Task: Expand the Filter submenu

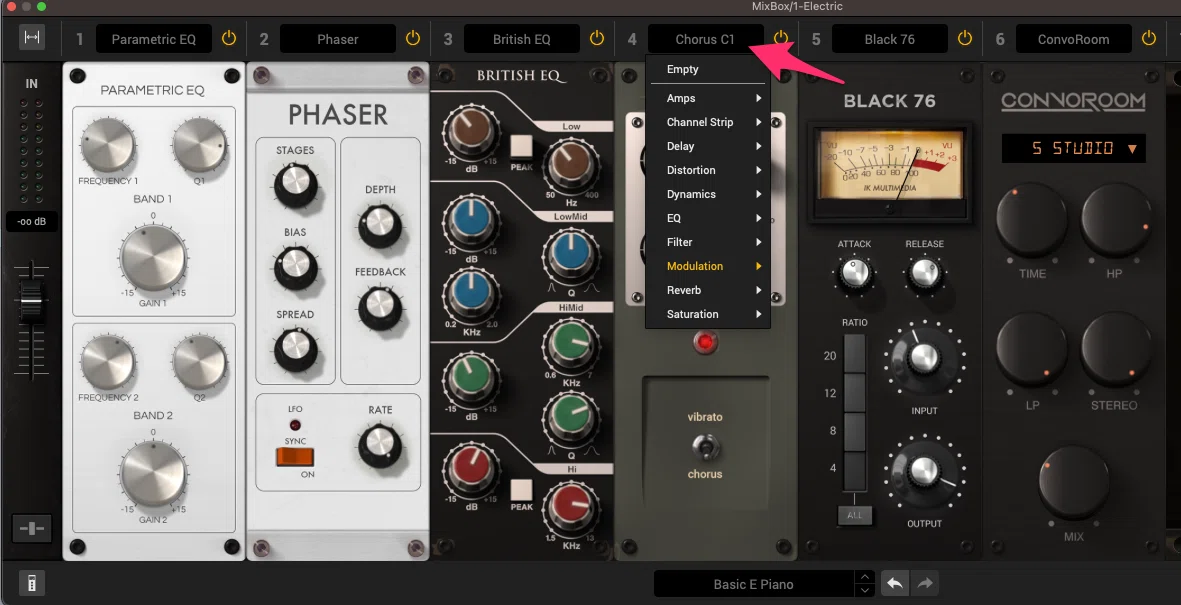Action: pyautogui.click(x=708, y=242)
